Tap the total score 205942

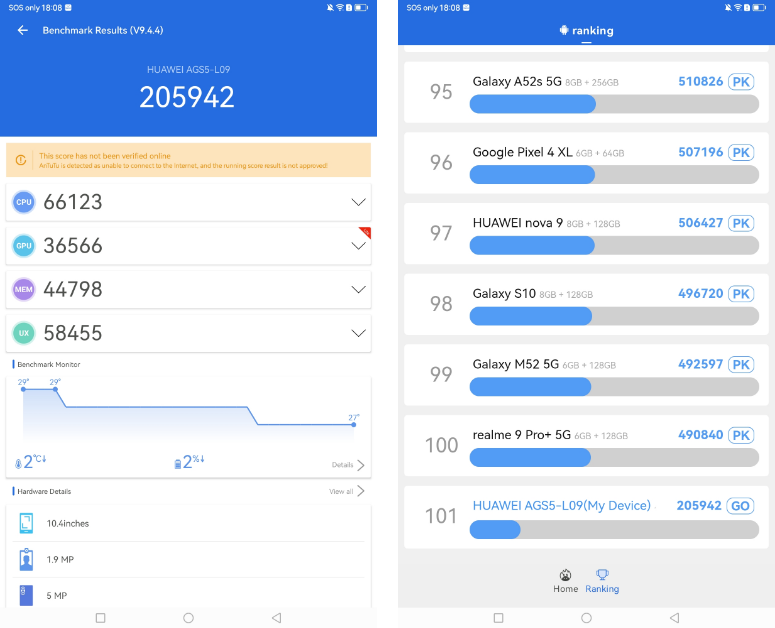click(187, 97)
